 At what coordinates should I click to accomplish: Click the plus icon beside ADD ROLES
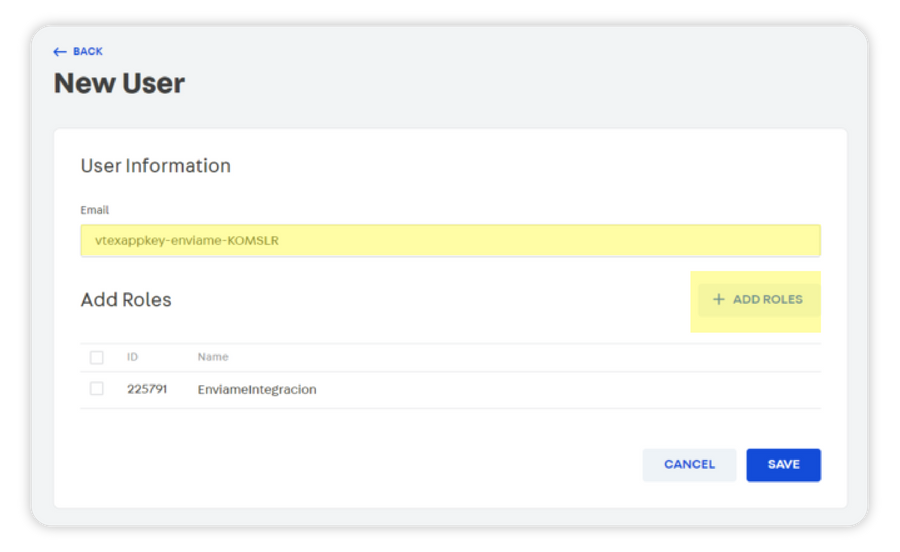pyautogui.click(x=718, y=299)
